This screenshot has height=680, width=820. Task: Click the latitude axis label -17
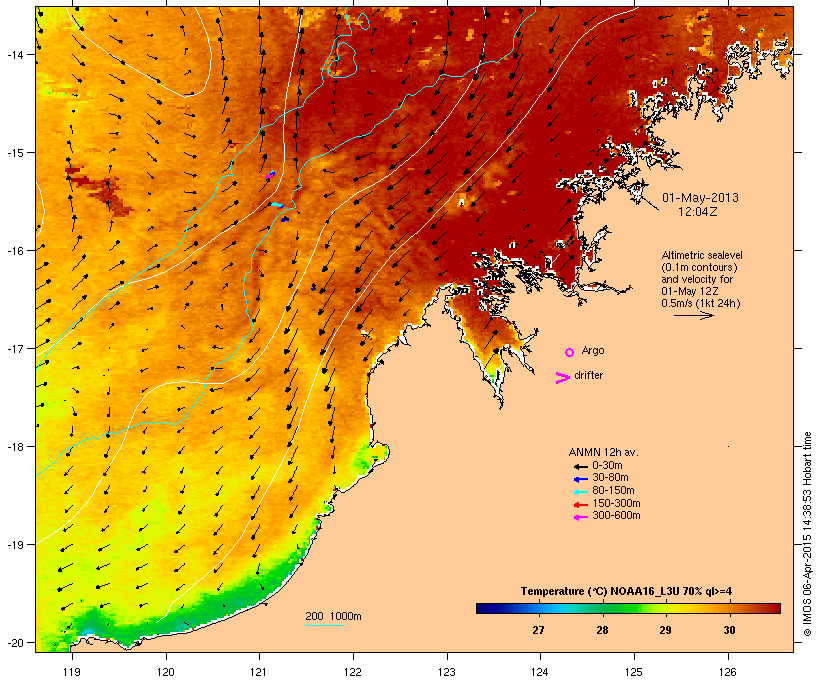click(14, 348)
